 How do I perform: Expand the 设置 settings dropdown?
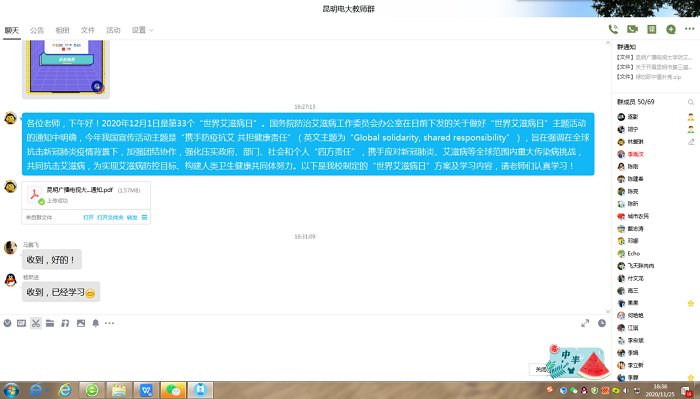(x=142, y=30)
